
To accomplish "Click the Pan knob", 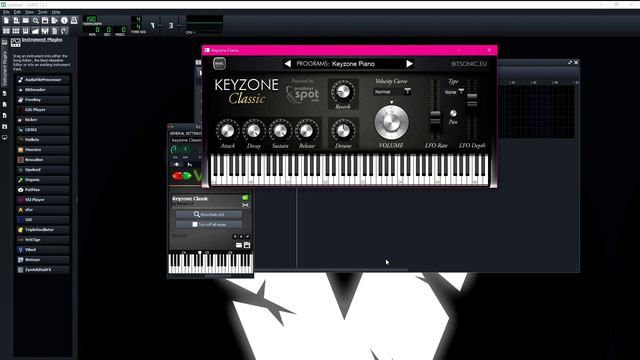I will [x=453, y=113].
